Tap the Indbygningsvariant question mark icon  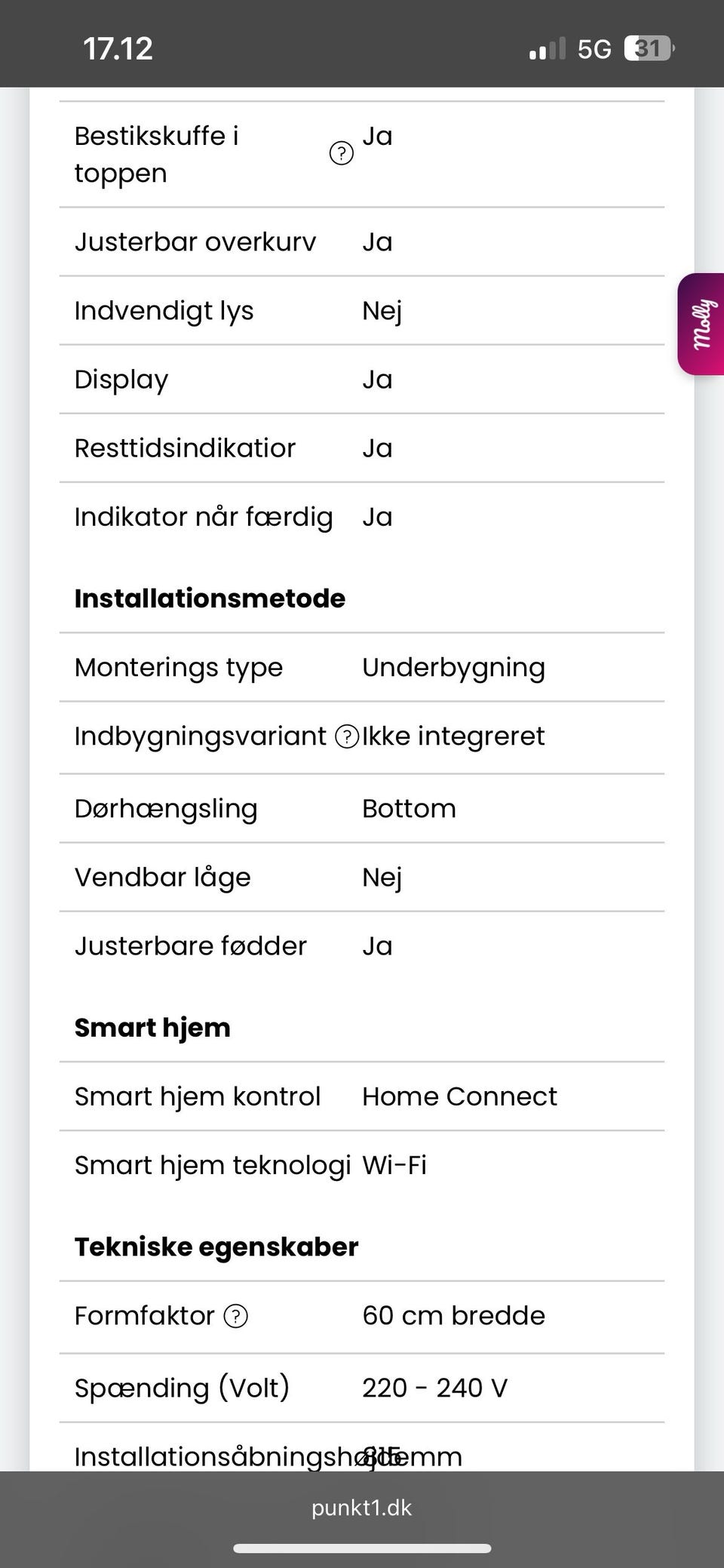point(346,736)
